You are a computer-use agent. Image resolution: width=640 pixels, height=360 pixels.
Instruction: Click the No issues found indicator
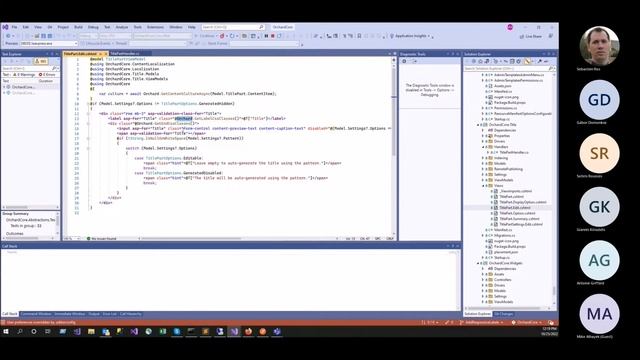102,238
